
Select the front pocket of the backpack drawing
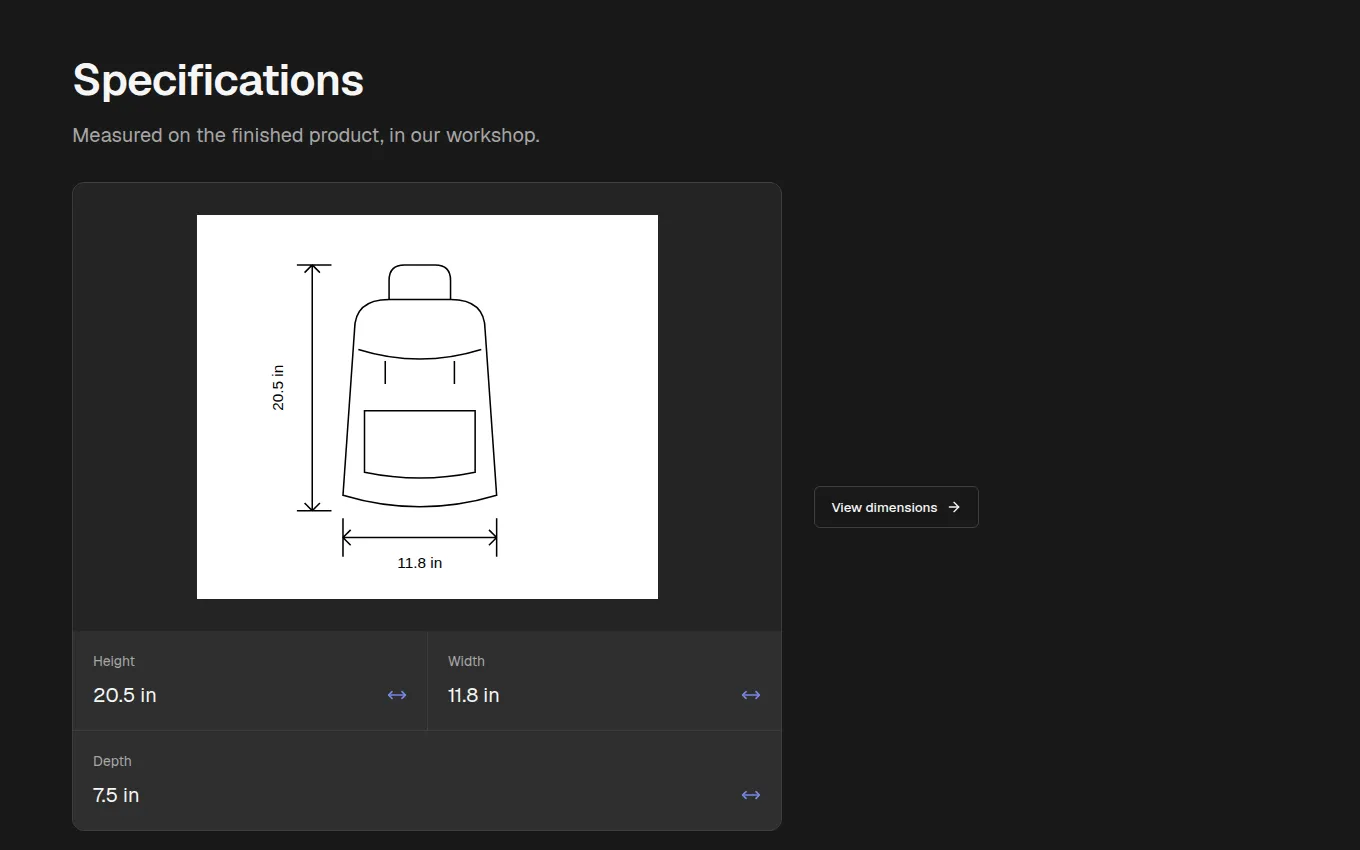420,443
